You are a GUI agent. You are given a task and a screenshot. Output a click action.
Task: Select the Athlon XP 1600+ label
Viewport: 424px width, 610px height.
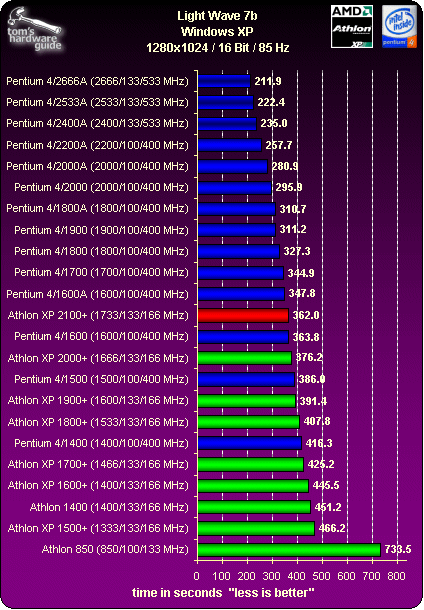pyautogui.click(x=98, y=485)
